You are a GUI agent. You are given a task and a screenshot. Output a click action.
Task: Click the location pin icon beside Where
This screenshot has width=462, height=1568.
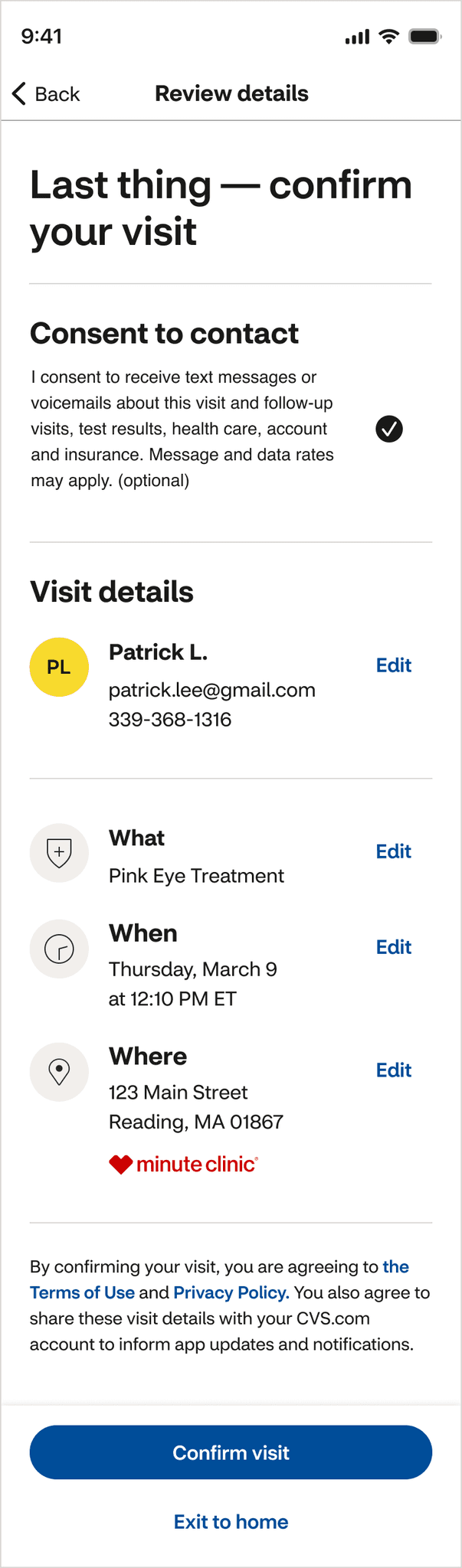pos(59,1071)
